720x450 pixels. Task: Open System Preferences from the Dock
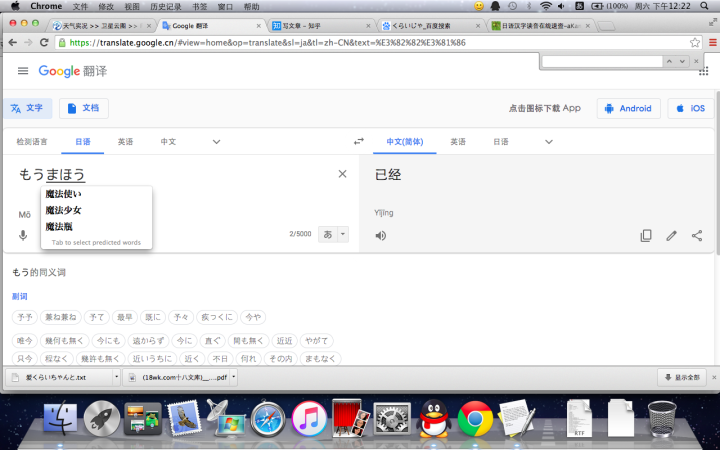(392, 419)
